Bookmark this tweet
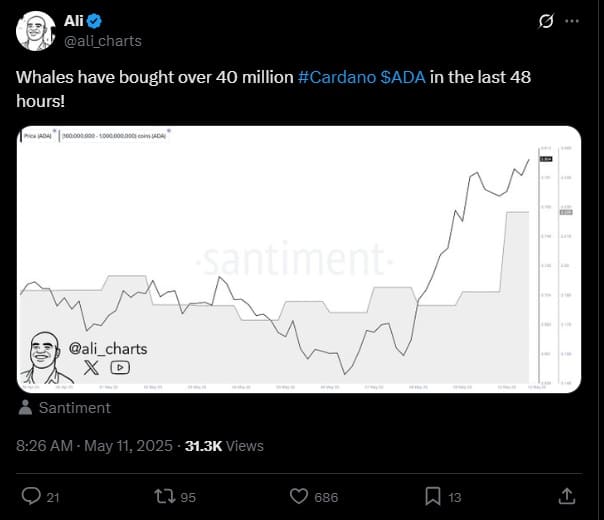The height and width of the screenshot is (520, 604). [x=433, y=497]
